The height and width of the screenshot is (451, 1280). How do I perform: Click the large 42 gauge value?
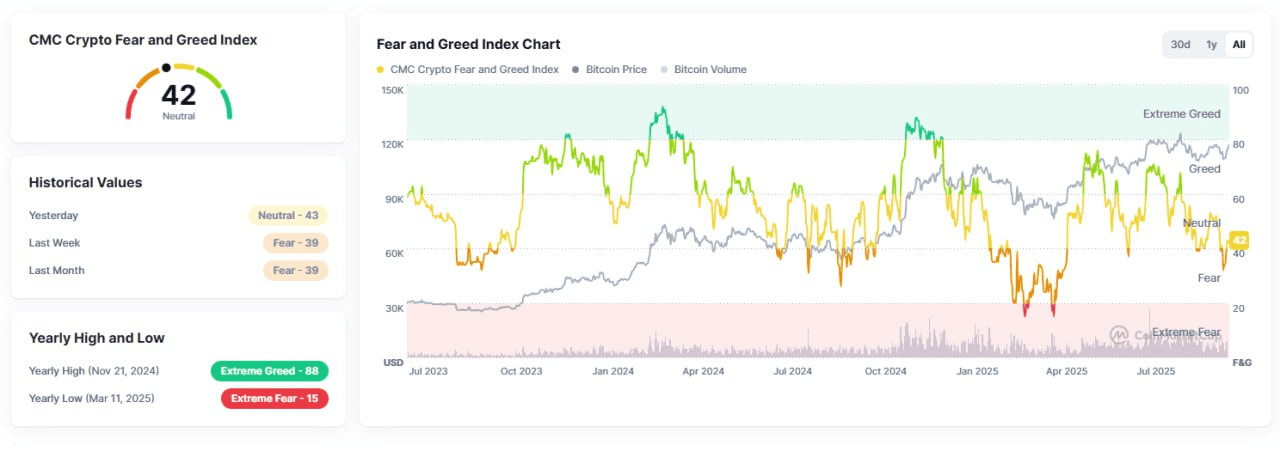[x=179, y=95]
